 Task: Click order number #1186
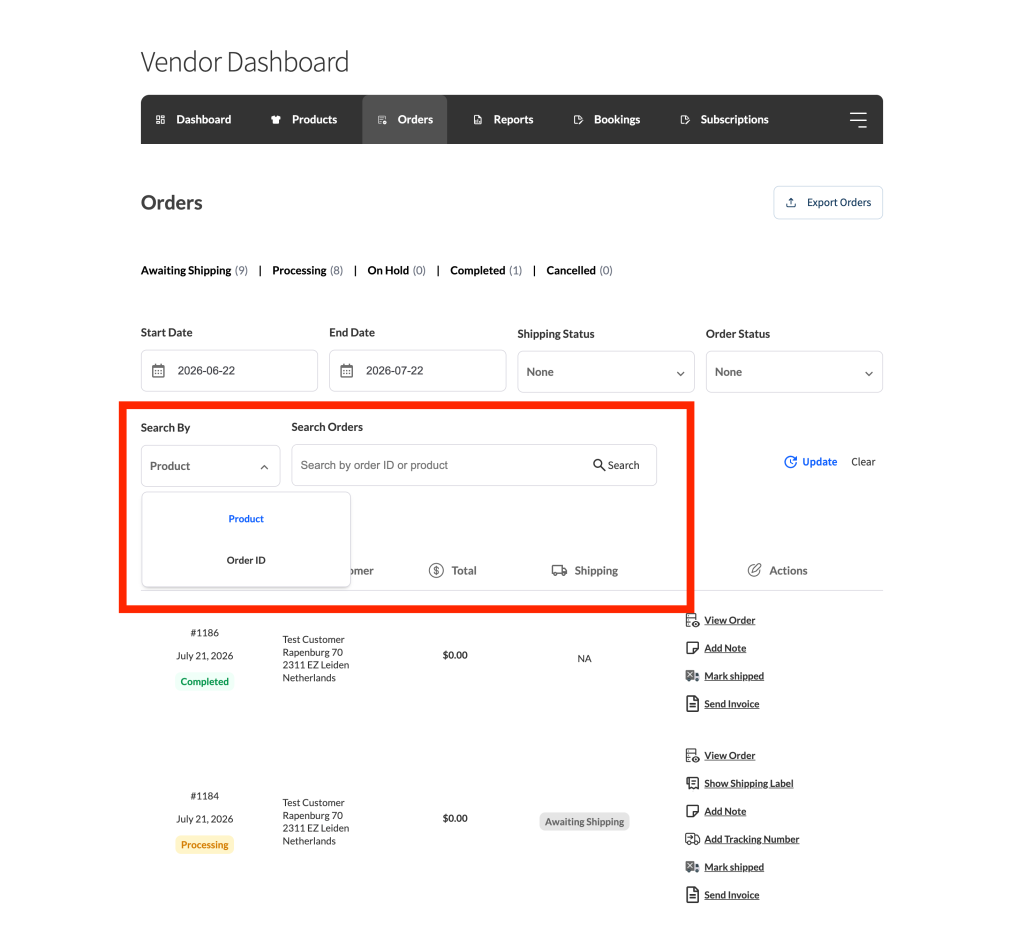204,633
